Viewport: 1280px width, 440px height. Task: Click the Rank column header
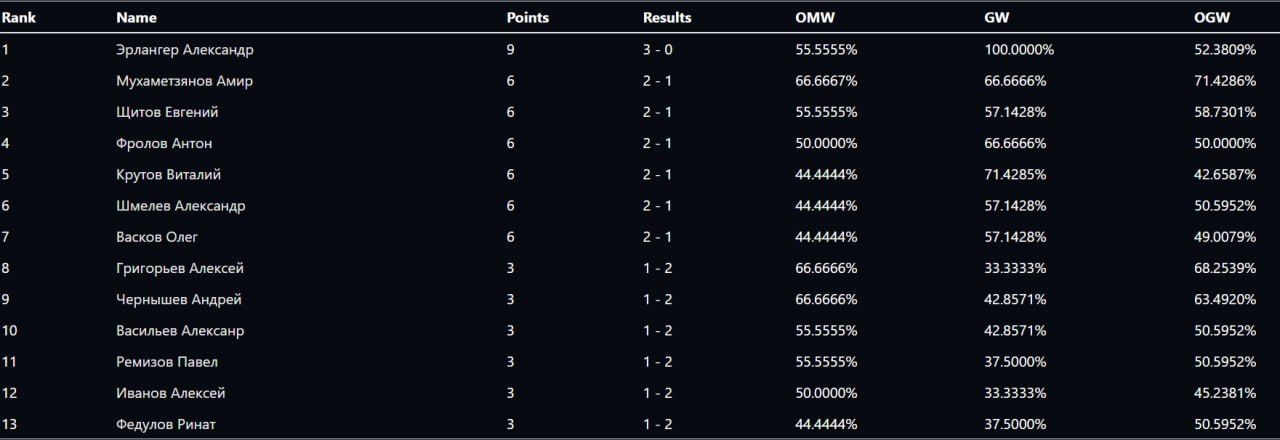[17, 17]
